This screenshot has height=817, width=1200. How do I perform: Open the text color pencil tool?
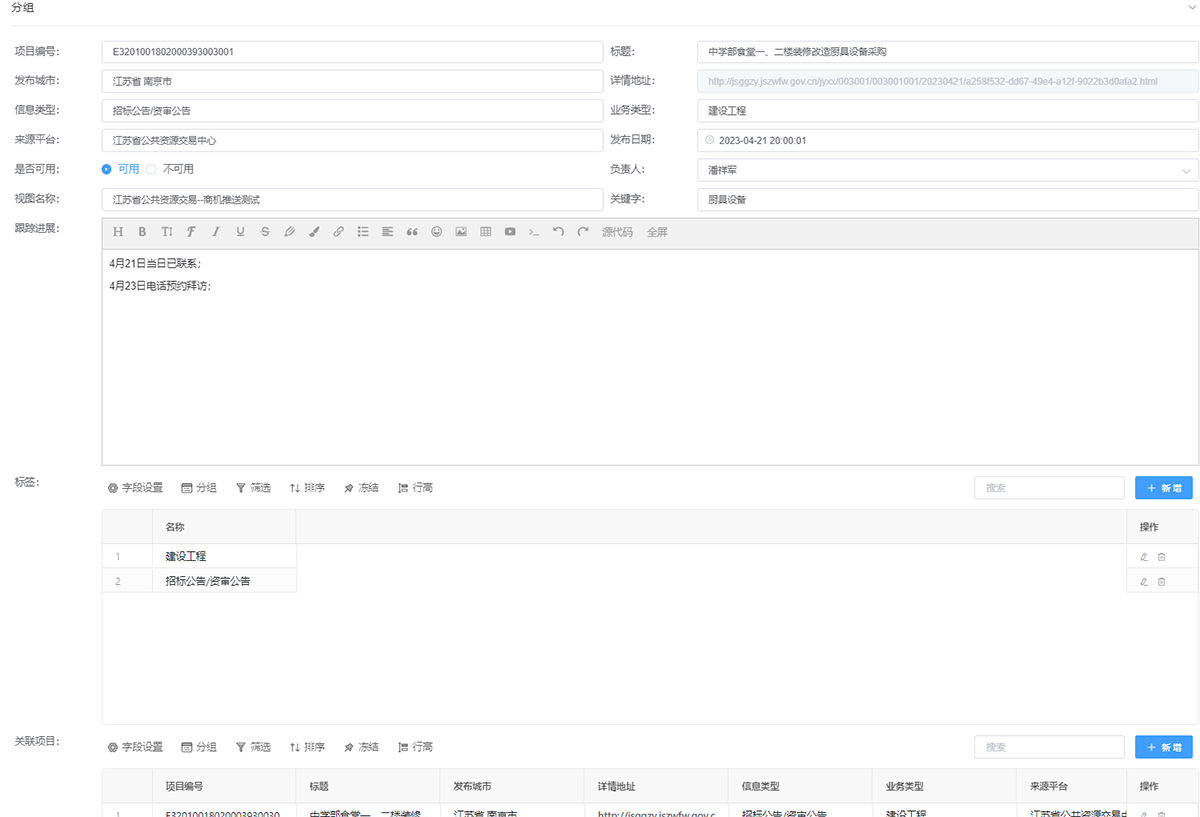click(x=289, y=232)
